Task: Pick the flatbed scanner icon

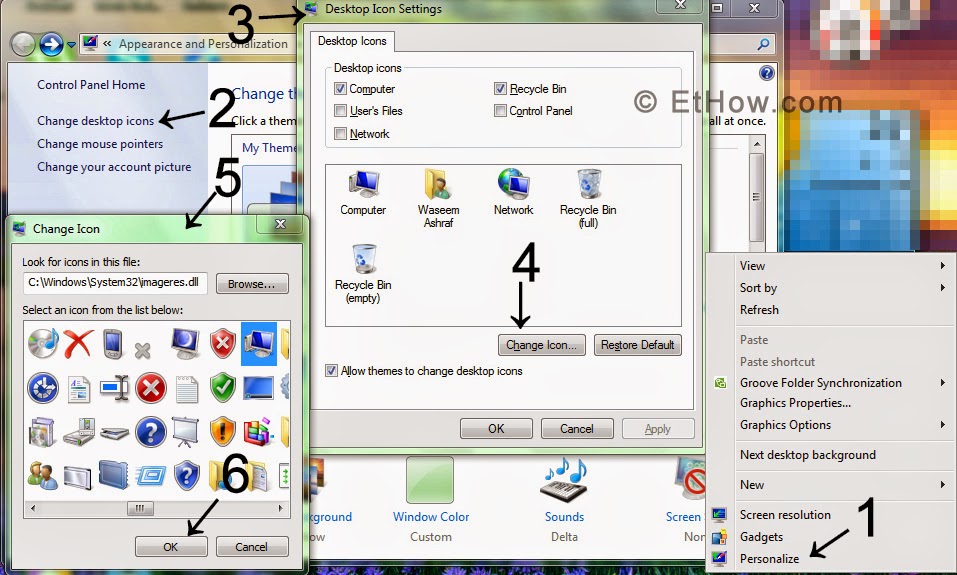Action: coord(115,433)
